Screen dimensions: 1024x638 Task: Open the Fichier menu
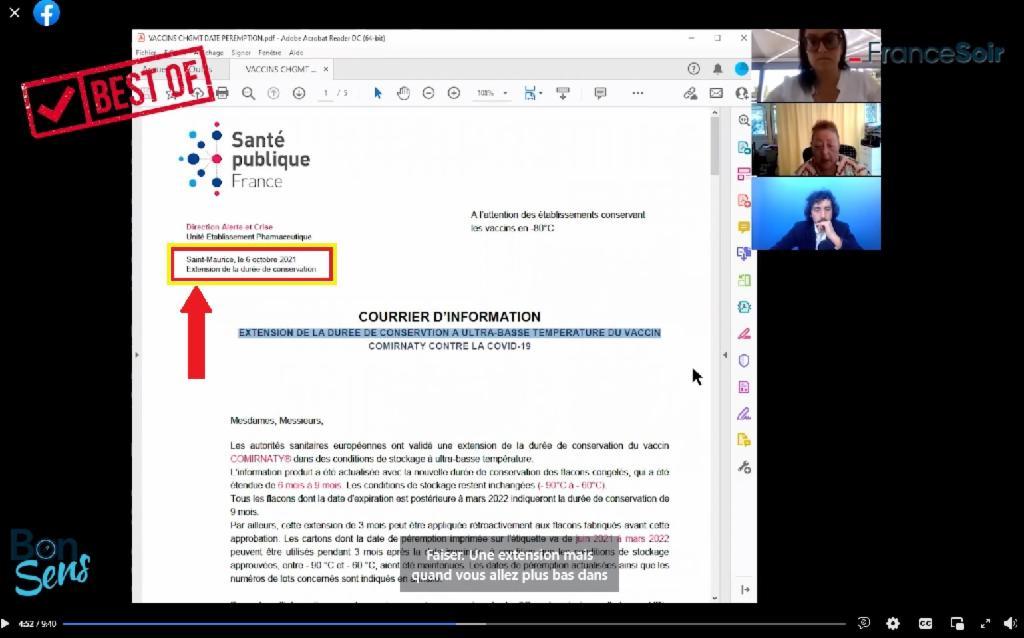point(146,53)
